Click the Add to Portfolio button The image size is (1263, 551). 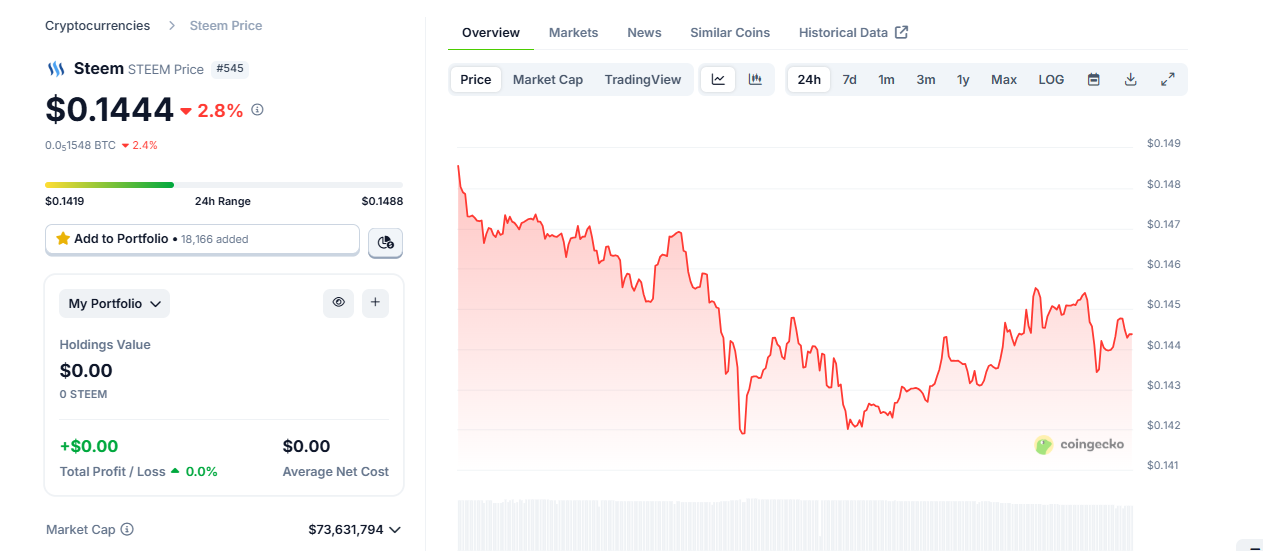point(202,239)
